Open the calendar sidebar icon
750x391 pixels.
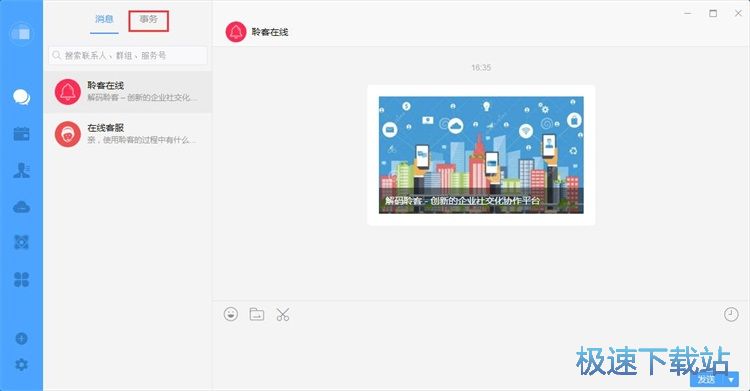click(x=22, y=134)
